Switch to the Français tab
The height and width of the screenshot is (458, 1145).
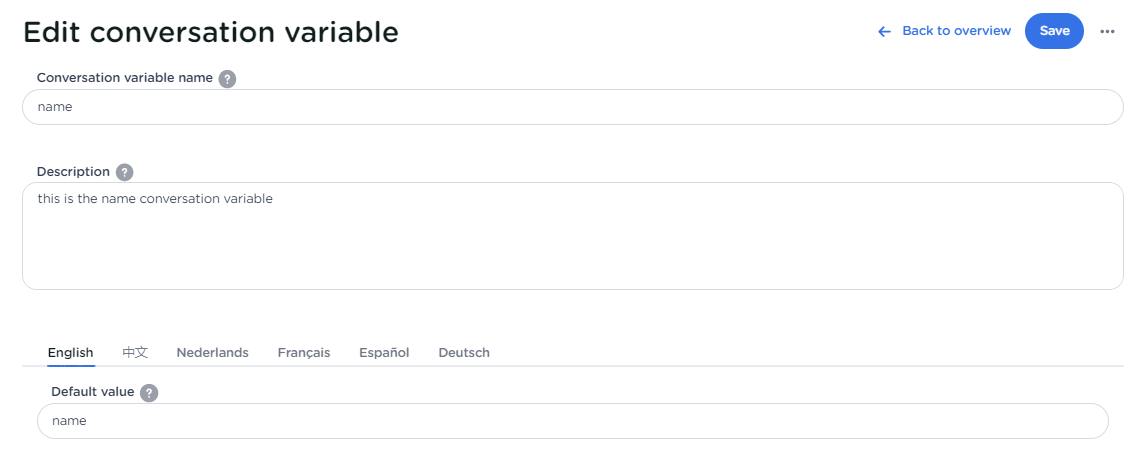point(304,353)
